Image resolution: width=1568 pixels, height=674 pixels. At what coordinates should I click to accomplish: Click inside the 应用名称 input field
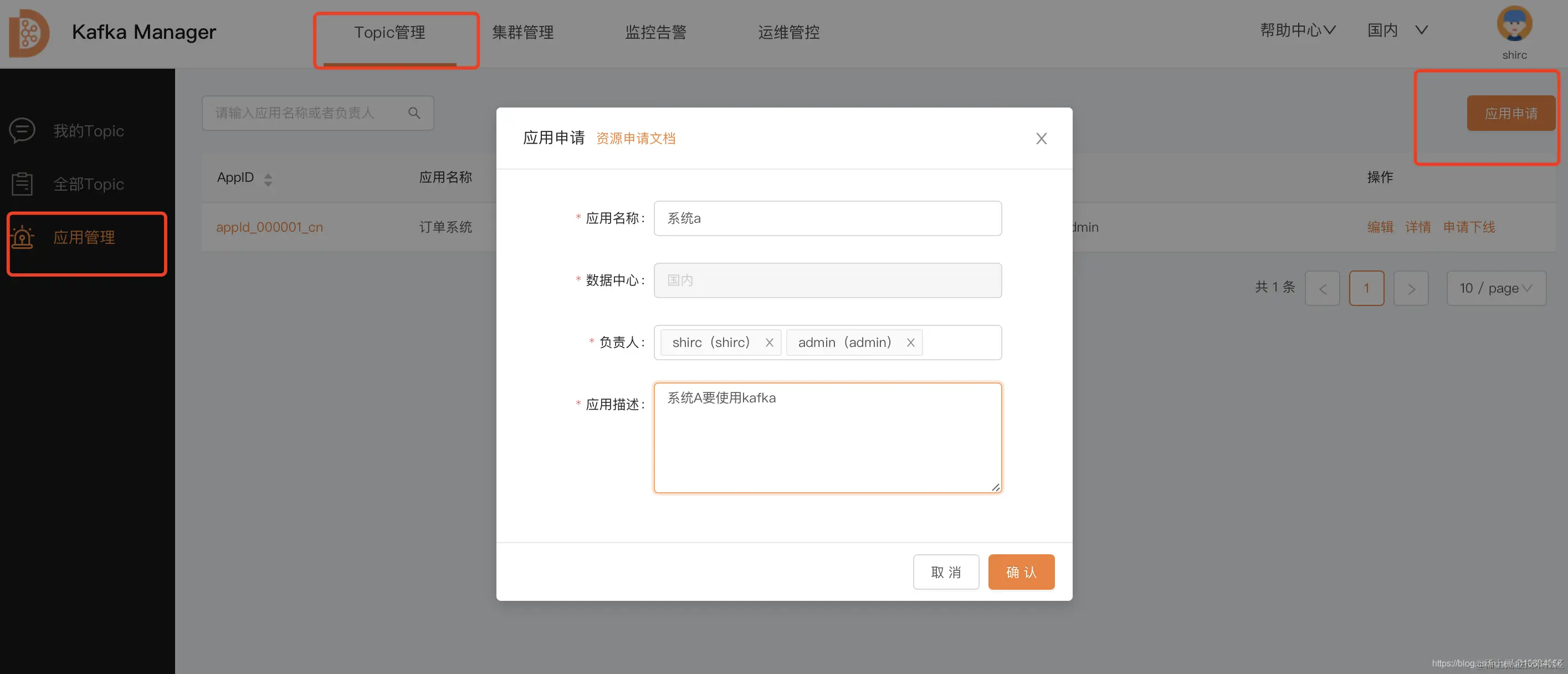point(827,218)
